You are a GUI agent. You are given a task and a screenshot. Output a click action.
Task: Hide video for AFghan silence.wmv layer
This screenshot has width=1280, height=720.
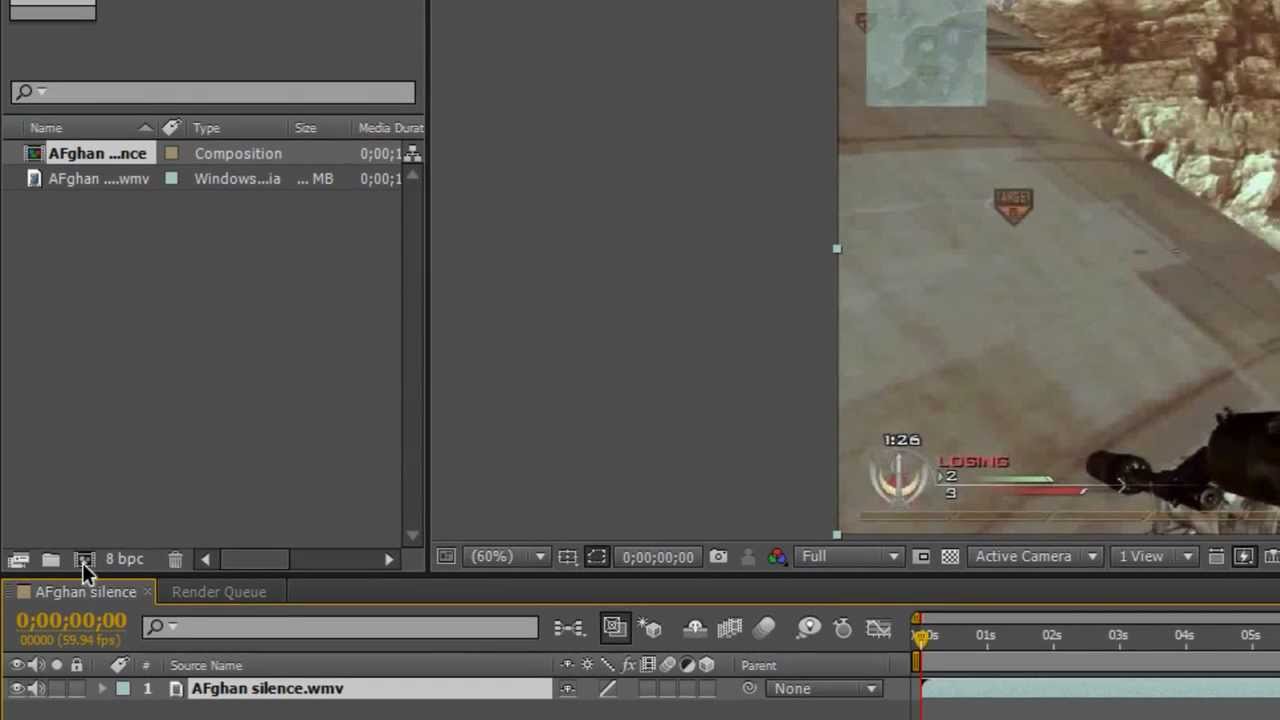[x=17, y=688]
